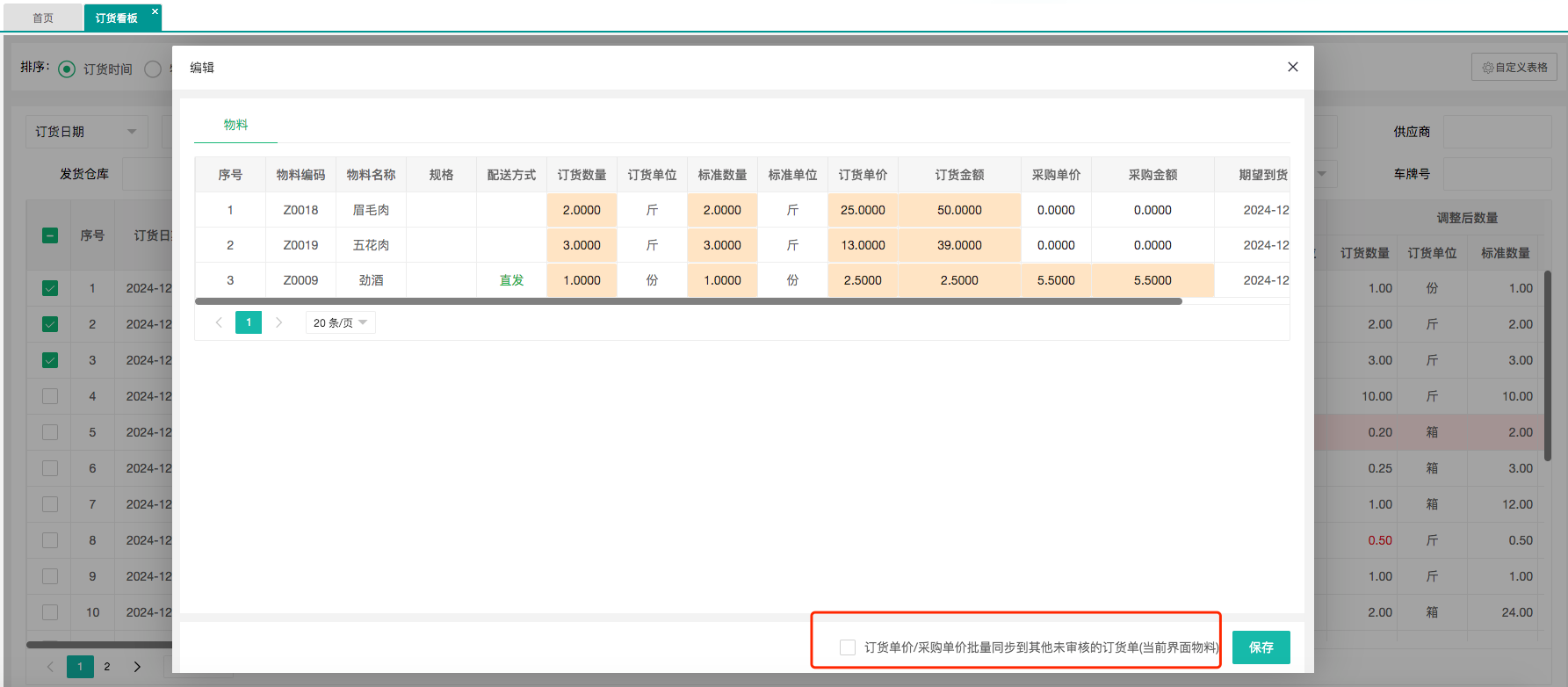1568x687 pixels.
Task: Uncheck the row 1 checkbox
Action: point(50,288)
